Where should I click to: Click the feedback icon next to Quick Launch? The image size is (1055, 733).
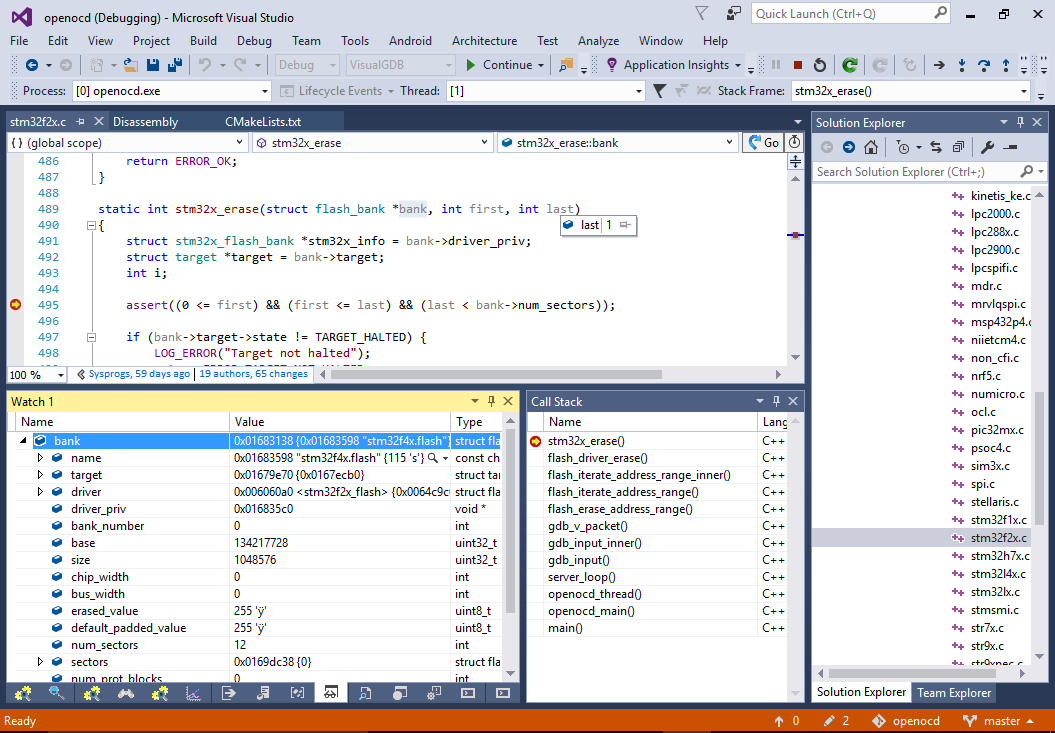[733, 13]
